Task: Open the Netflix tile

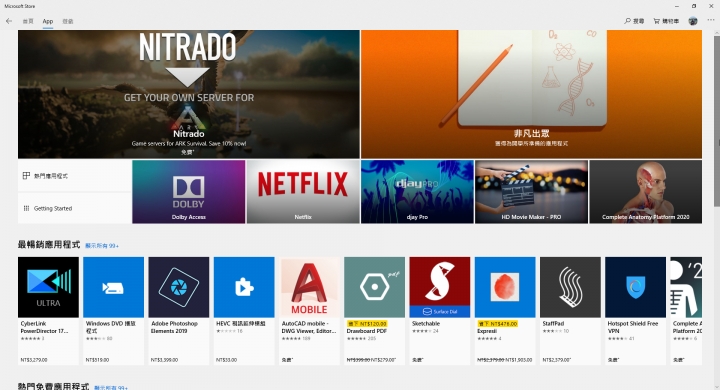Action: click(303, 192)
